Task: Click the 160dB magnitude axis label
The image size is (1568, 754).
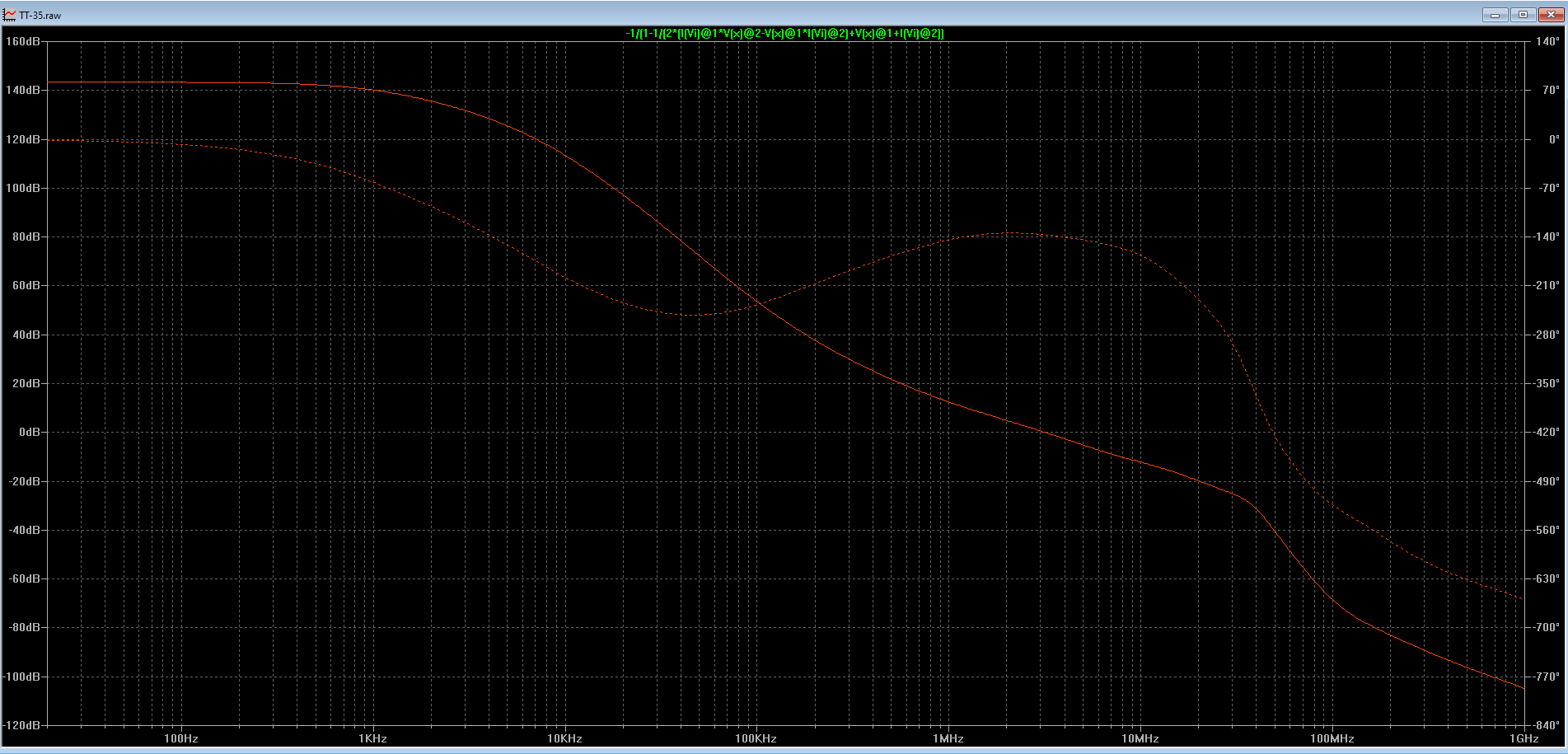Action: coord(22,41)
